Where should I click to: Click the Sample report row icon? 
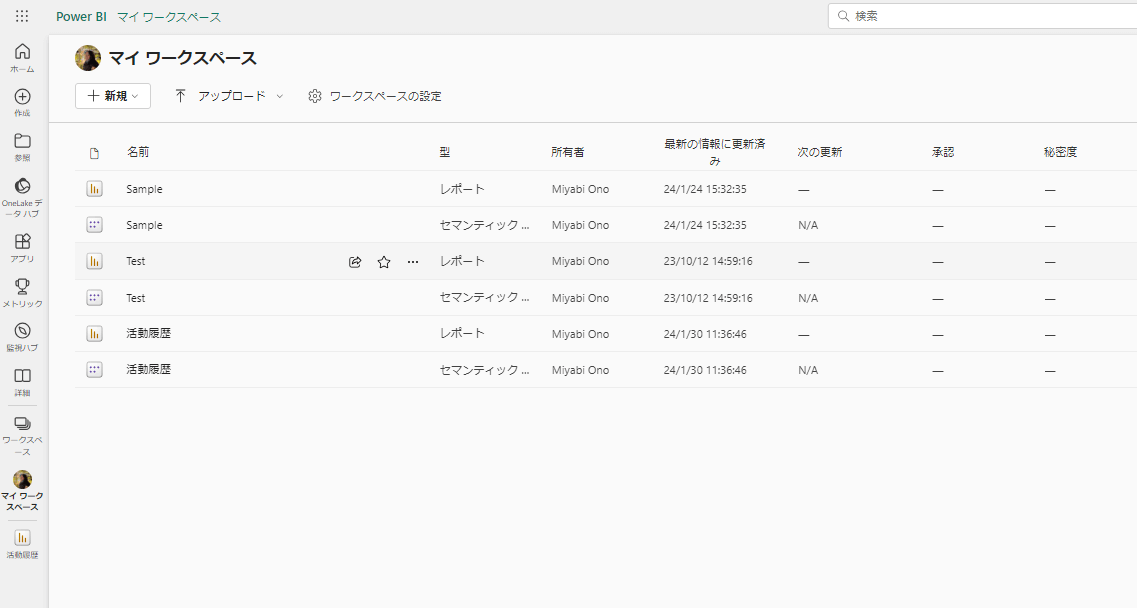click(94, 189)
